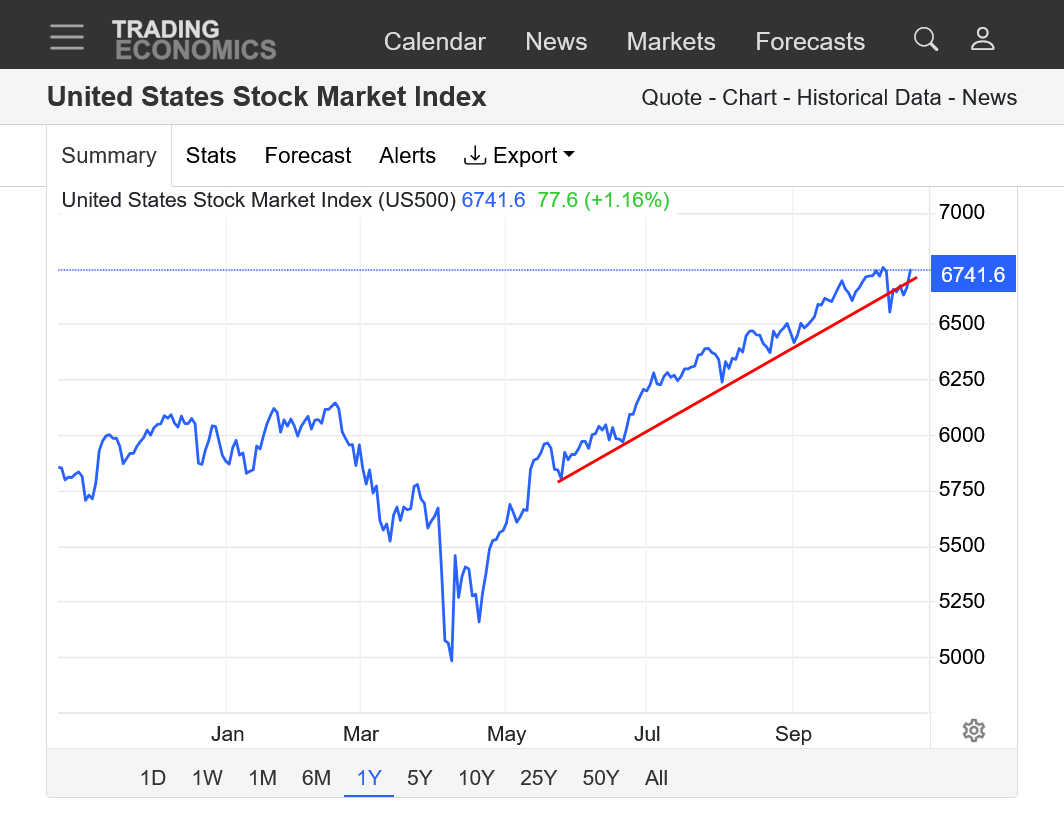Set chart range to 1D
Viewport: 1064px width, 821px height.
pyautogui.click(x=153, y=778)
